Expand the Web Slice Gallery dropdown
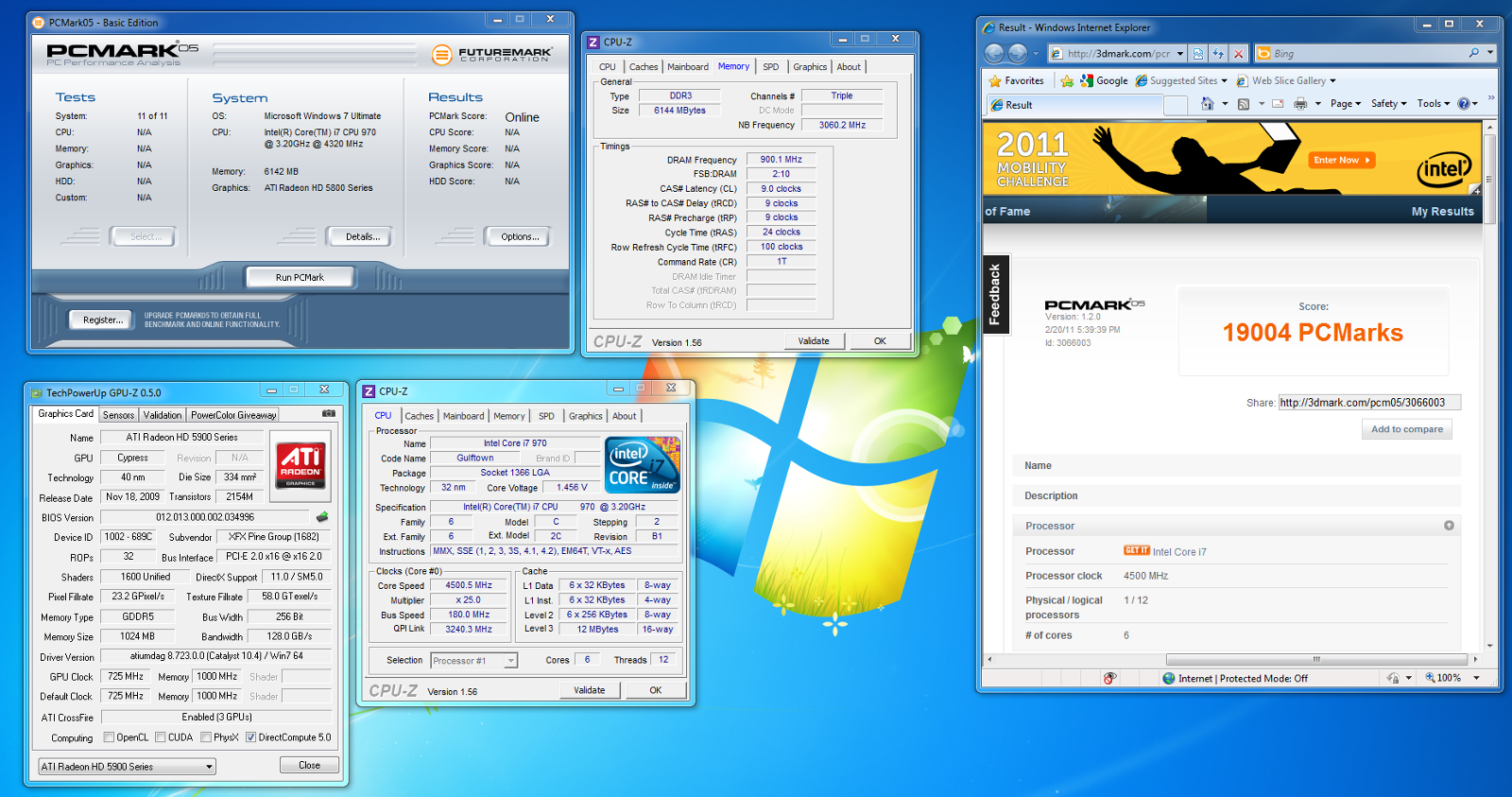This screenshot has width=1512, height=797. [1332, 81]
